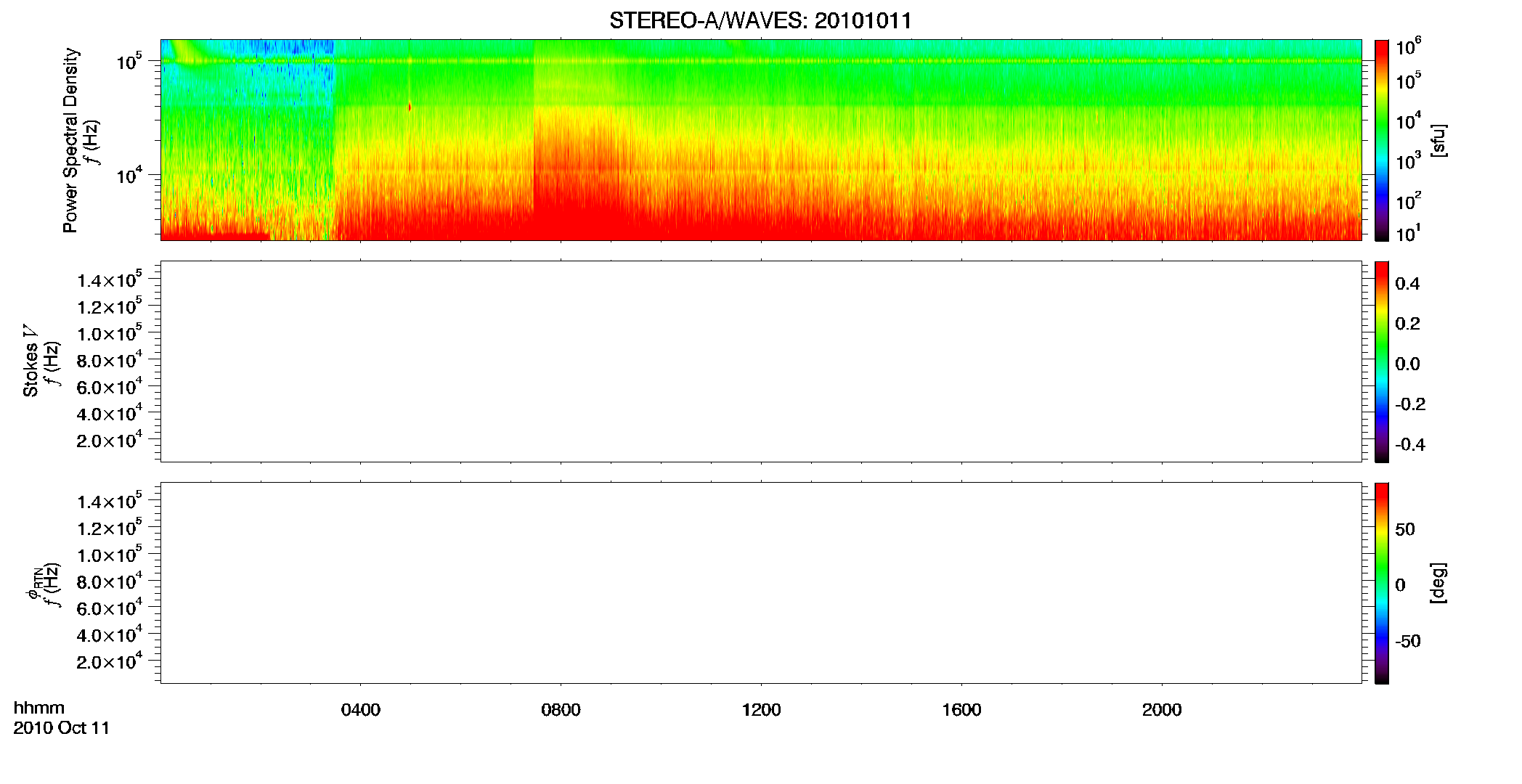Click the empty Stokes V plot panel

761,361
